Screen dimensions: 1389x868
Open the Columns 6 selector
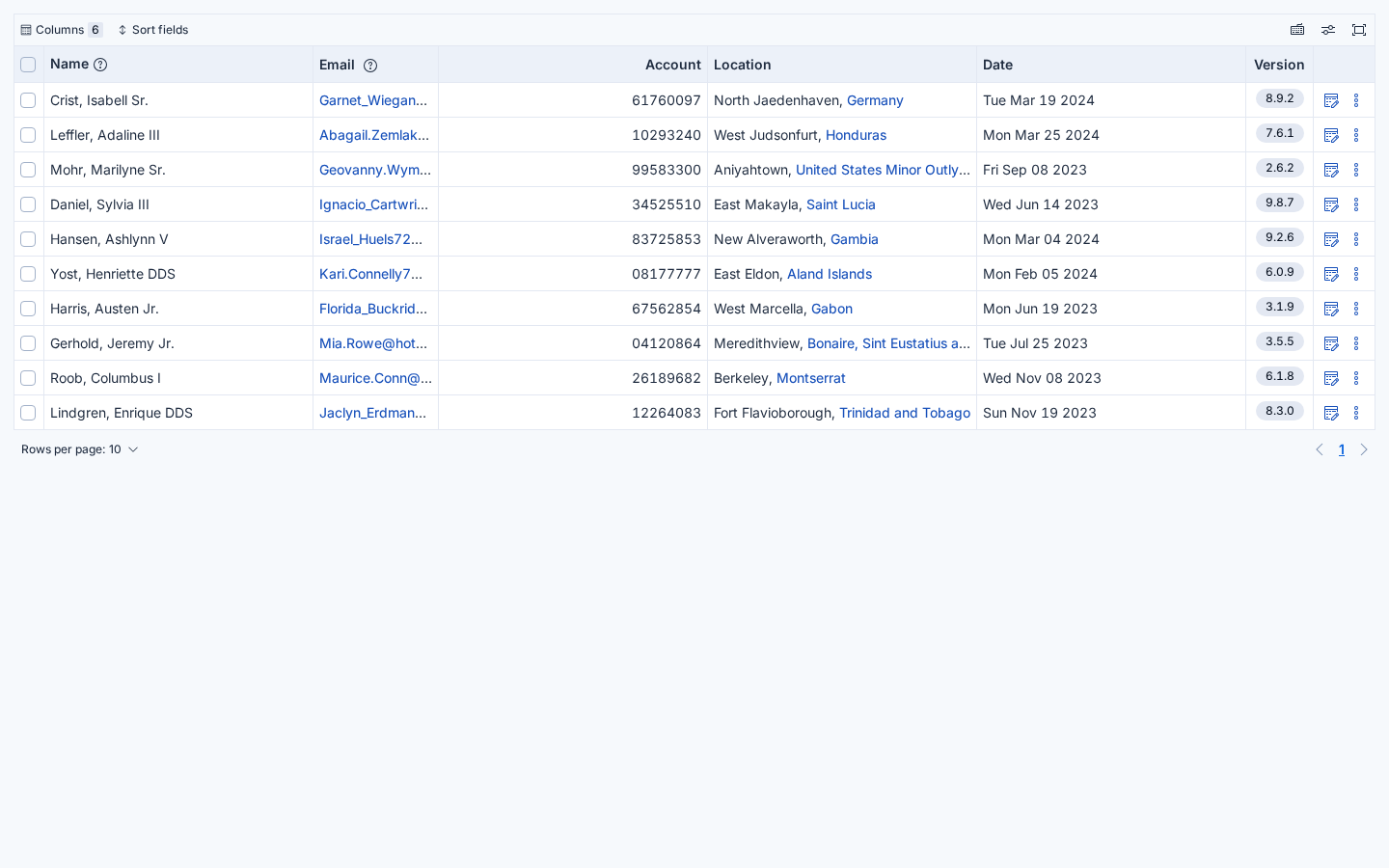tap(62, 30)
